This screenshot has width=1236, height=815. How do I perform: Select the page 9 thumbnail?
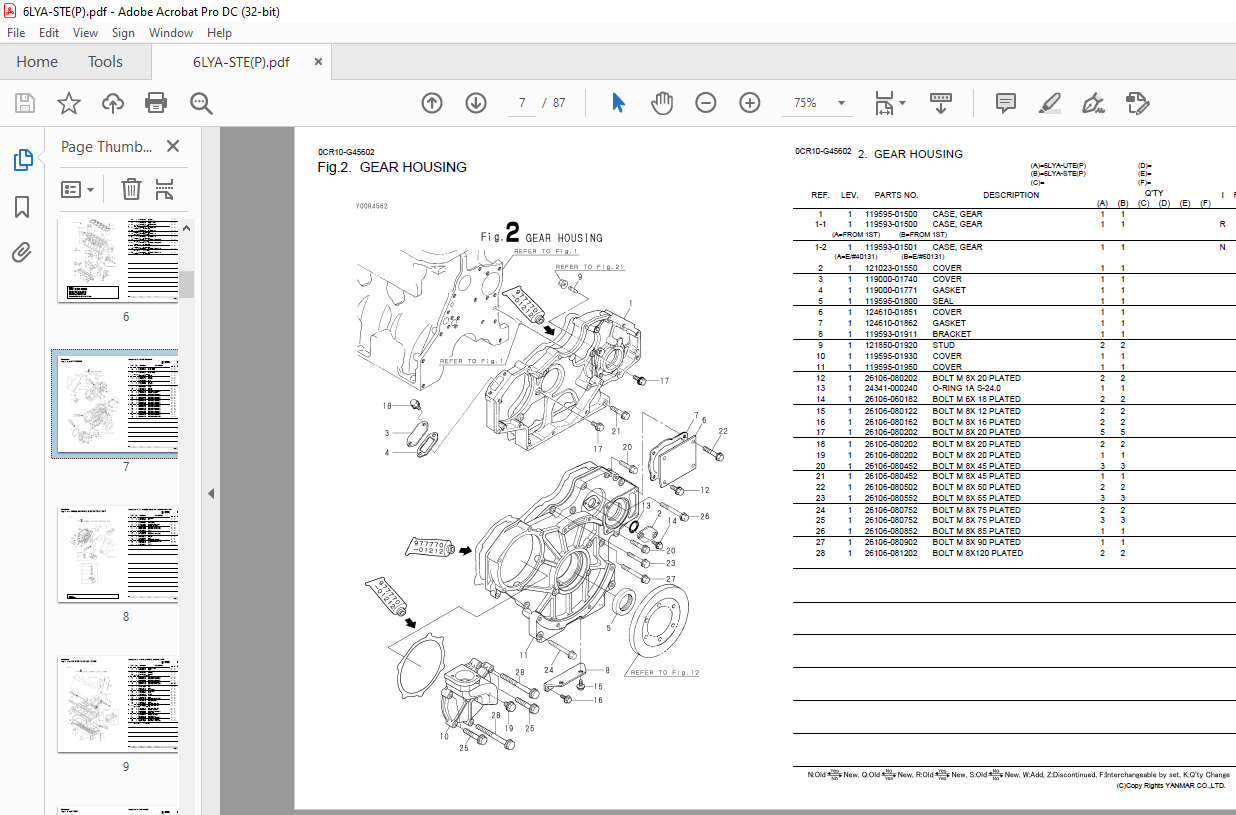tap(120, 704)
